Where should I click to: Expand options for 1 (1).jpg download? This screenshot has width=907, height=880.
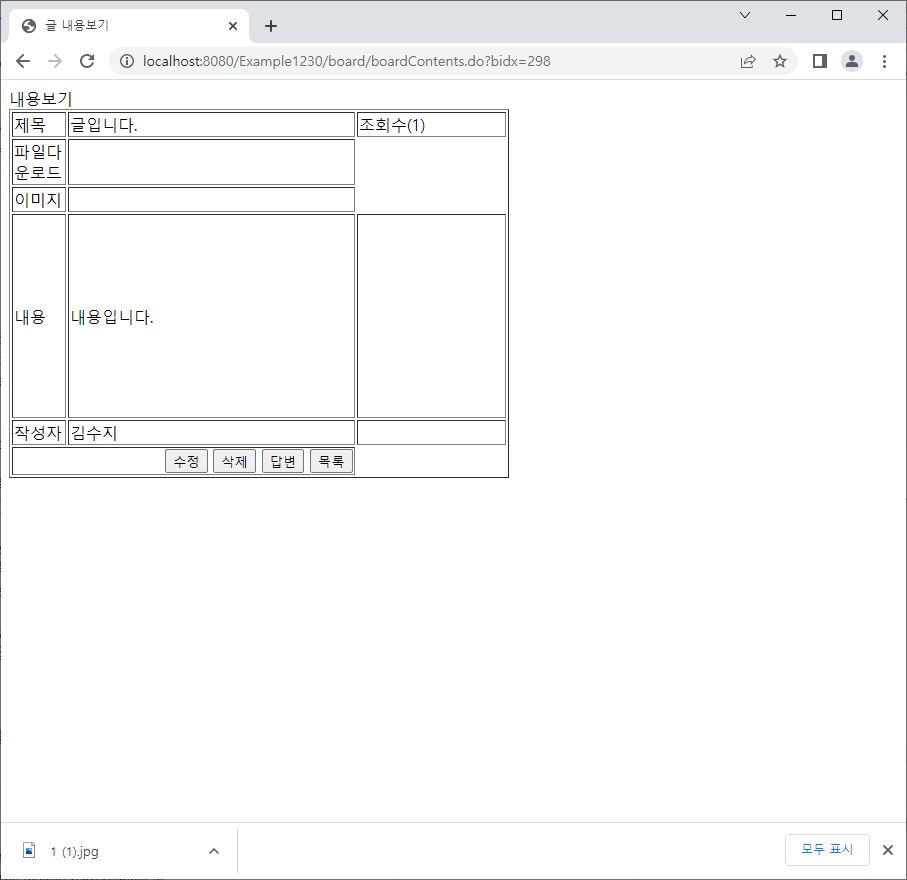[214, 851]
